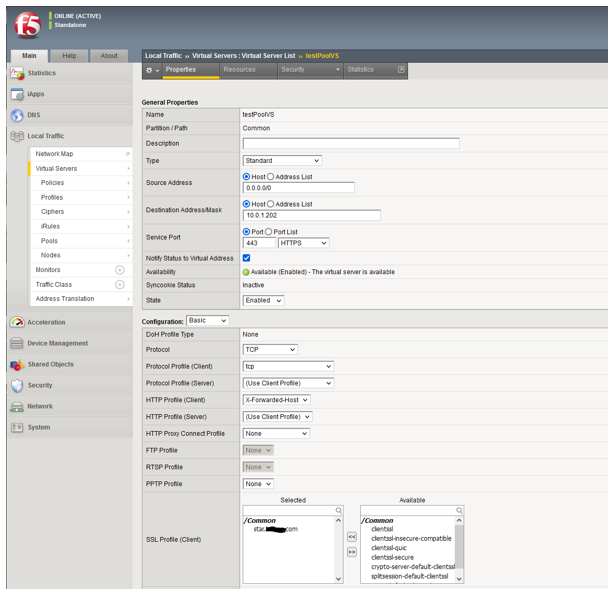
Task: Select clientssl-quic in Available list
Action: point(389,548)
